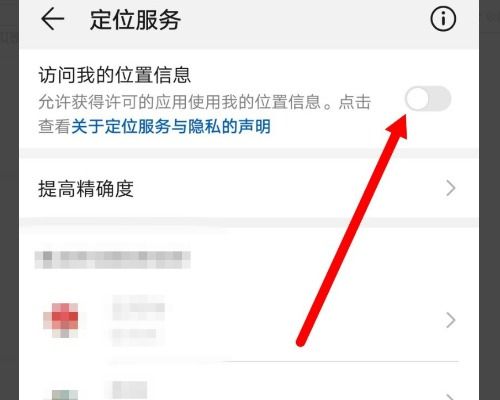Tap the 允许获得许可的应用 description line
The height and width of the screenshot is (400, 500).
(204, 102)
